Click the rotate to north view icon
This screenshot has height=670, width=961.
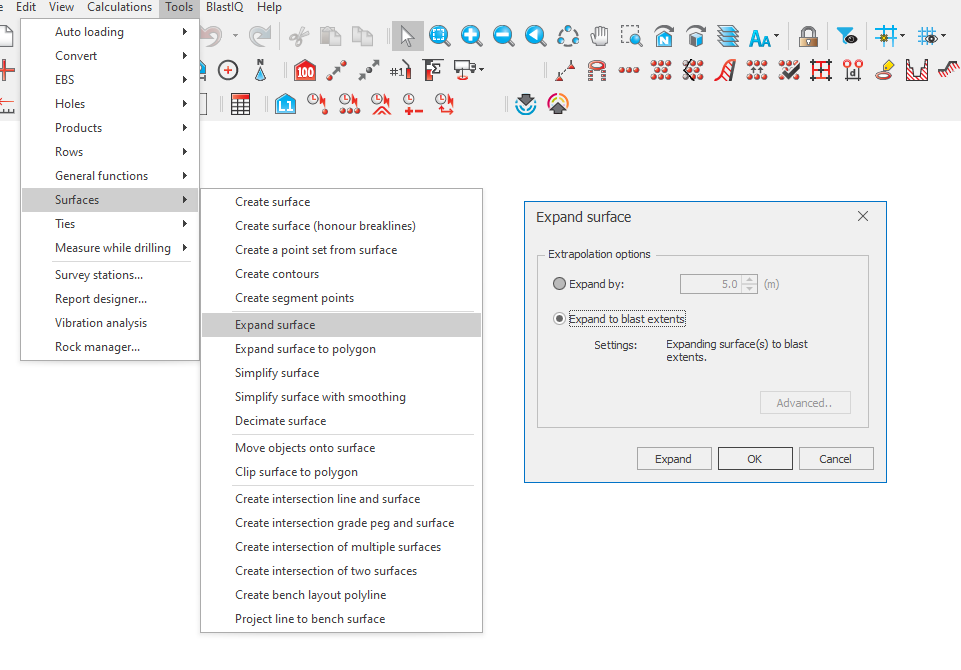(x=664, y=36)
